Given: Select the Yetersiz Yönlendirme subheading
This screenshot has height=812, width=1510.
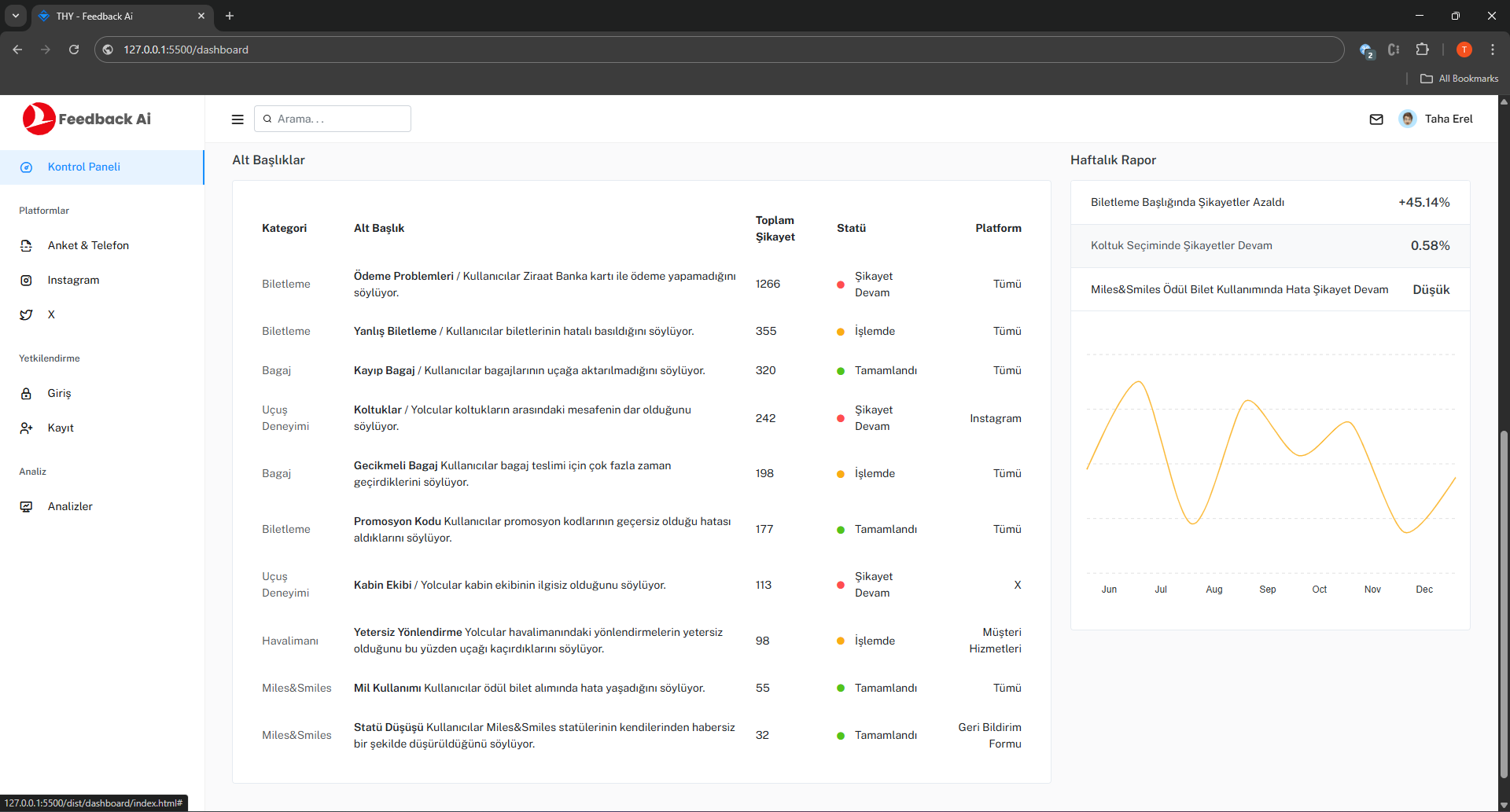Looking at the screenshot, I should (x=408, y=633).
